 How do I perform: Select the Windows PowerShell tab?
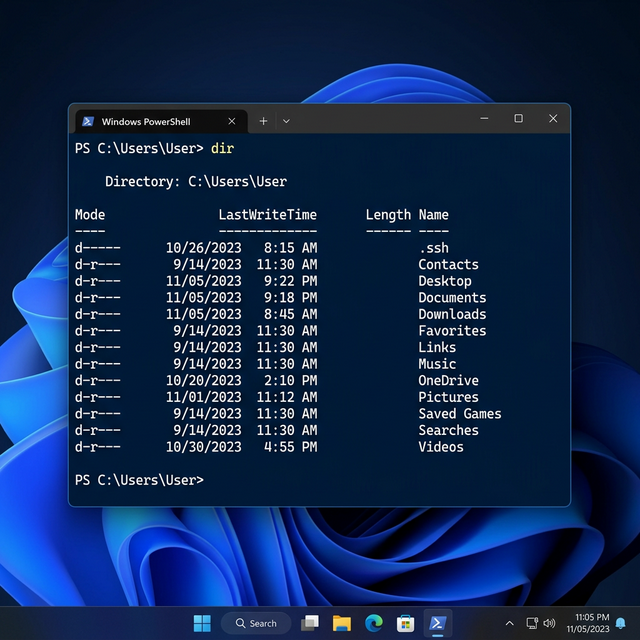[162, 121]
